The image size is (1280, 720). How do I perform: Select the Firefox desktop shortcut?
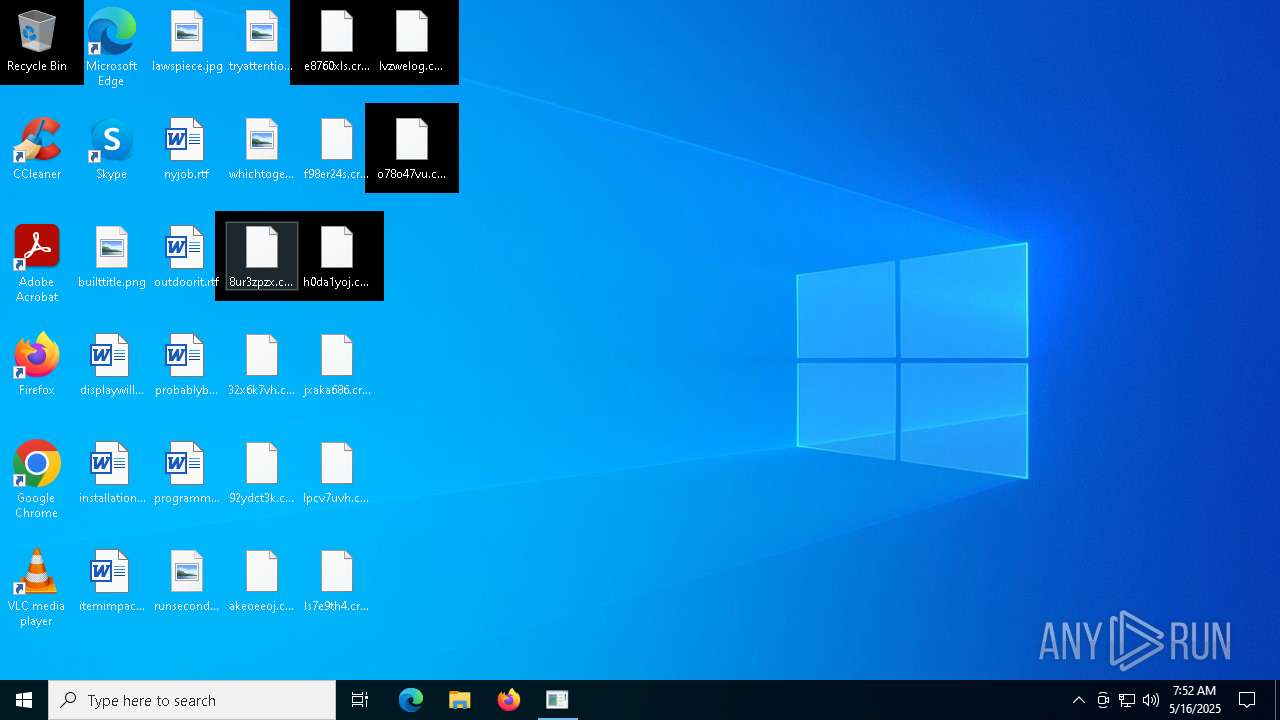pyautogui.click(x=37, y=366)
